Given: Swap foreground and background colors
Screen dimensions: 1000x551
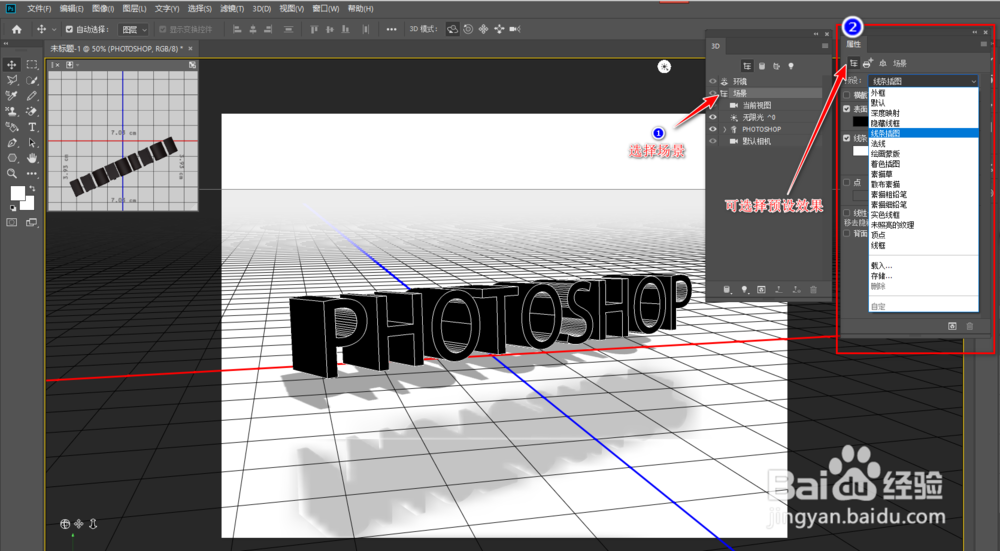Looking at the screenshot, I should pyautogui.click(x=32, y=189).
